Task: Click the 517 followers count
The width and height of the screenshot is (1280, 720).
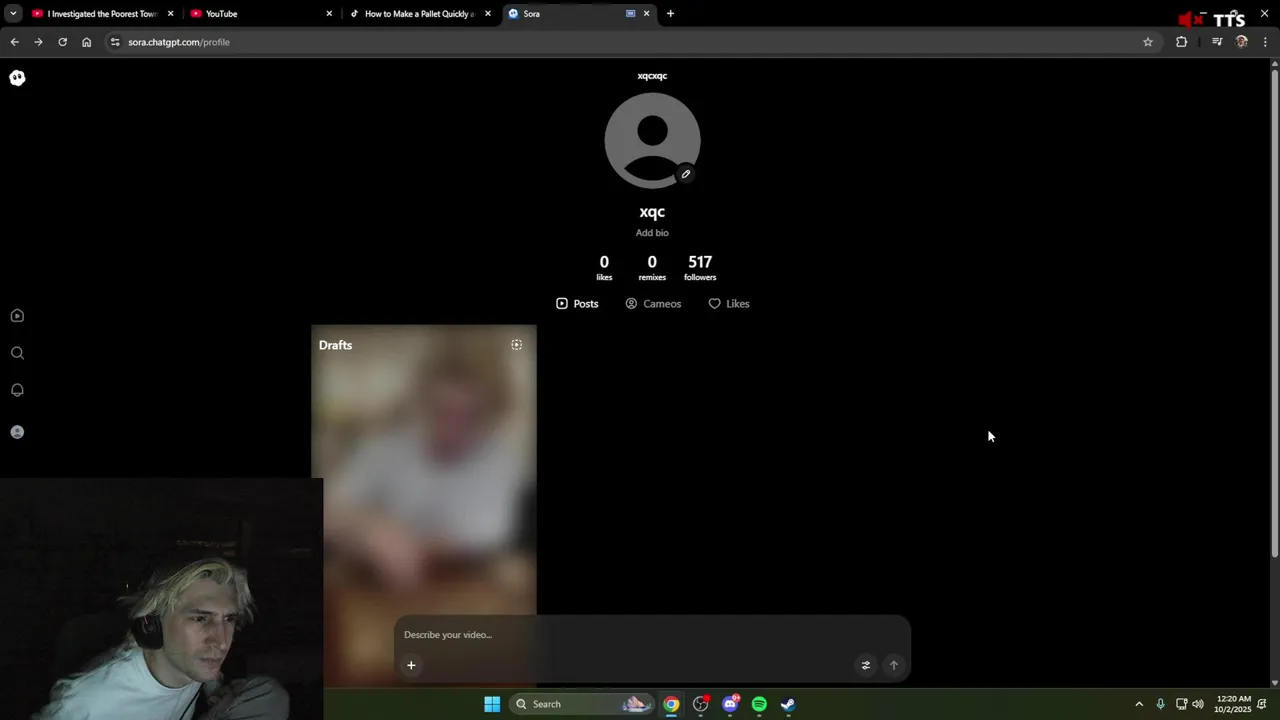Action: 700,267
